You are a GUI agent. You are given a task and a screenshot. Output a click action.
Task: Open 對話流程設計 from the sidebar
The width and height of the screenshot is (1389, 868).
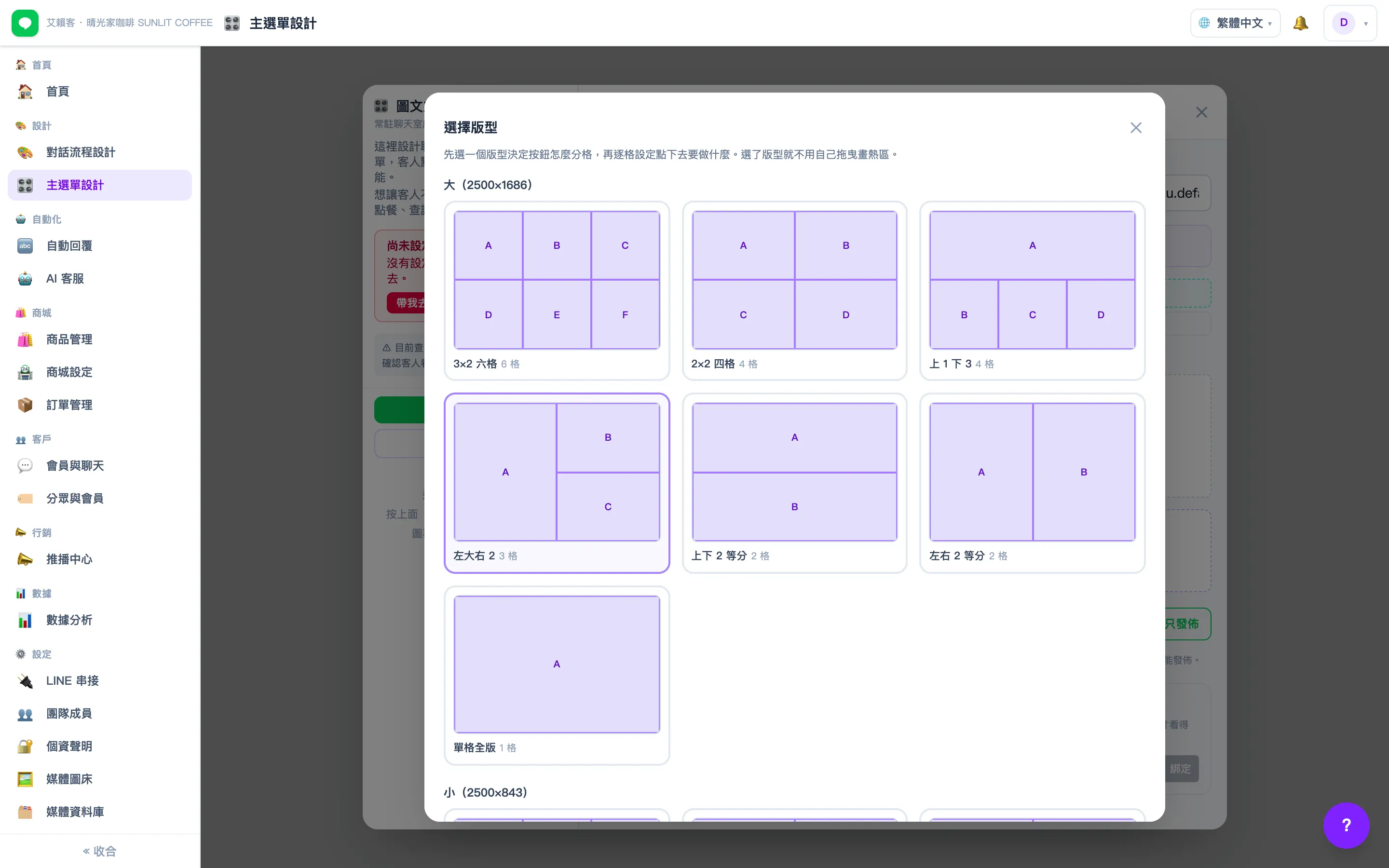pyautogui.click(x=100, y=153)
